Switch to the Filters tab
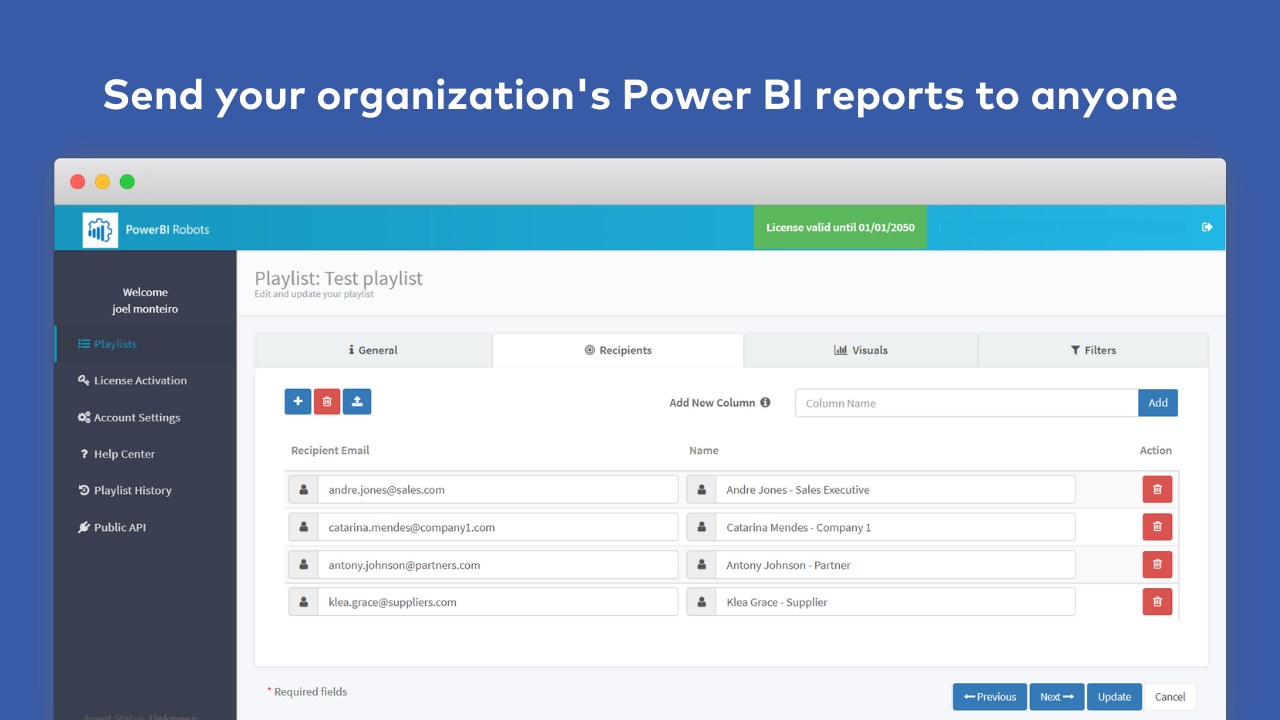 coord(1093,350)
